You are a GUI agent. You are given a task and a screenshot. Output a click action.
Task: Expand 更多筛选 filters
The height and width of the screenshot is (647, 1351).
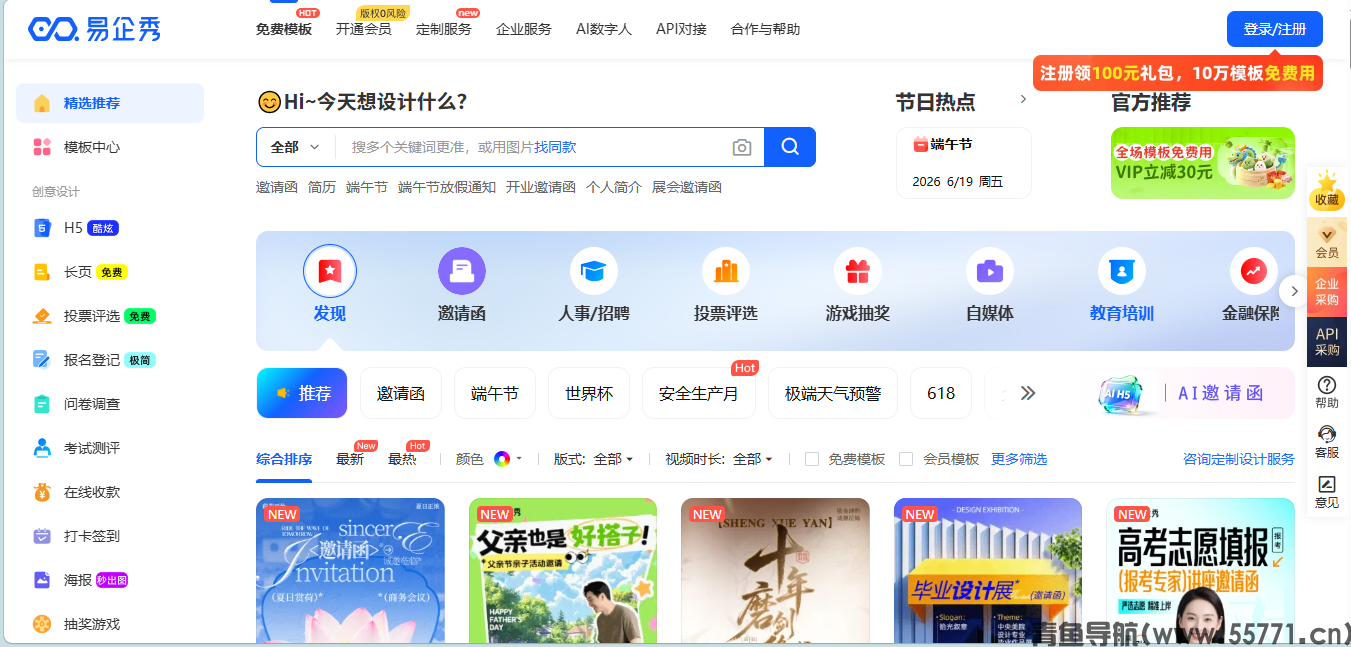click(x=1019, y=459)
